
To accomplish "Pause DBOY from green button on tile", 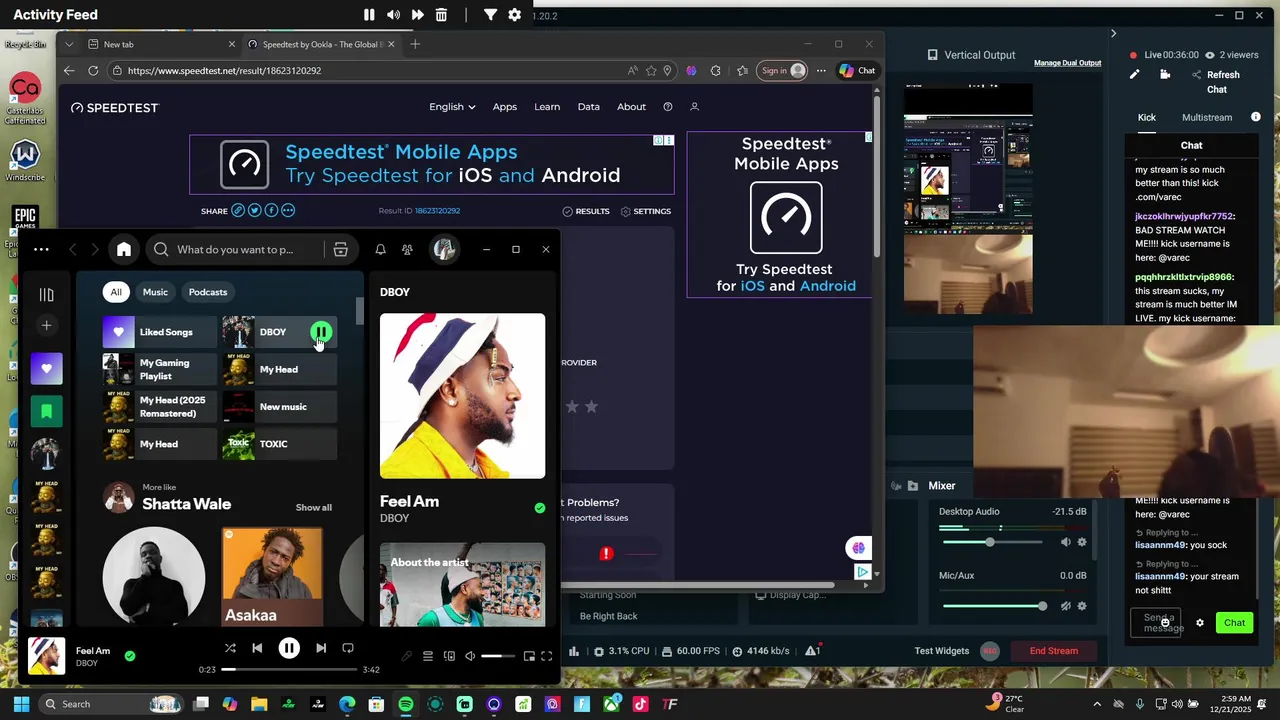I will (321, 332).
